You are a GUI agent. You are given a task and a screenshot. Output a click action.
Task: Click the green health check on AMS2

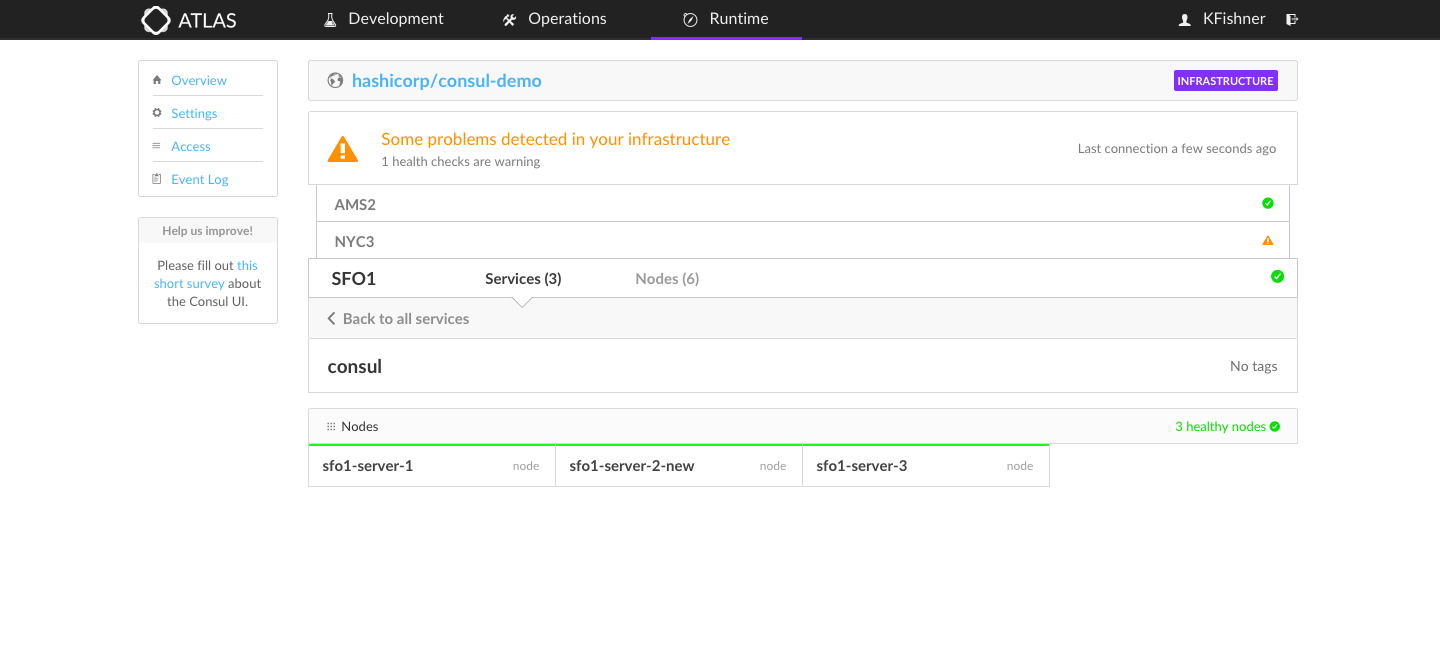[x=1268, y=203]
